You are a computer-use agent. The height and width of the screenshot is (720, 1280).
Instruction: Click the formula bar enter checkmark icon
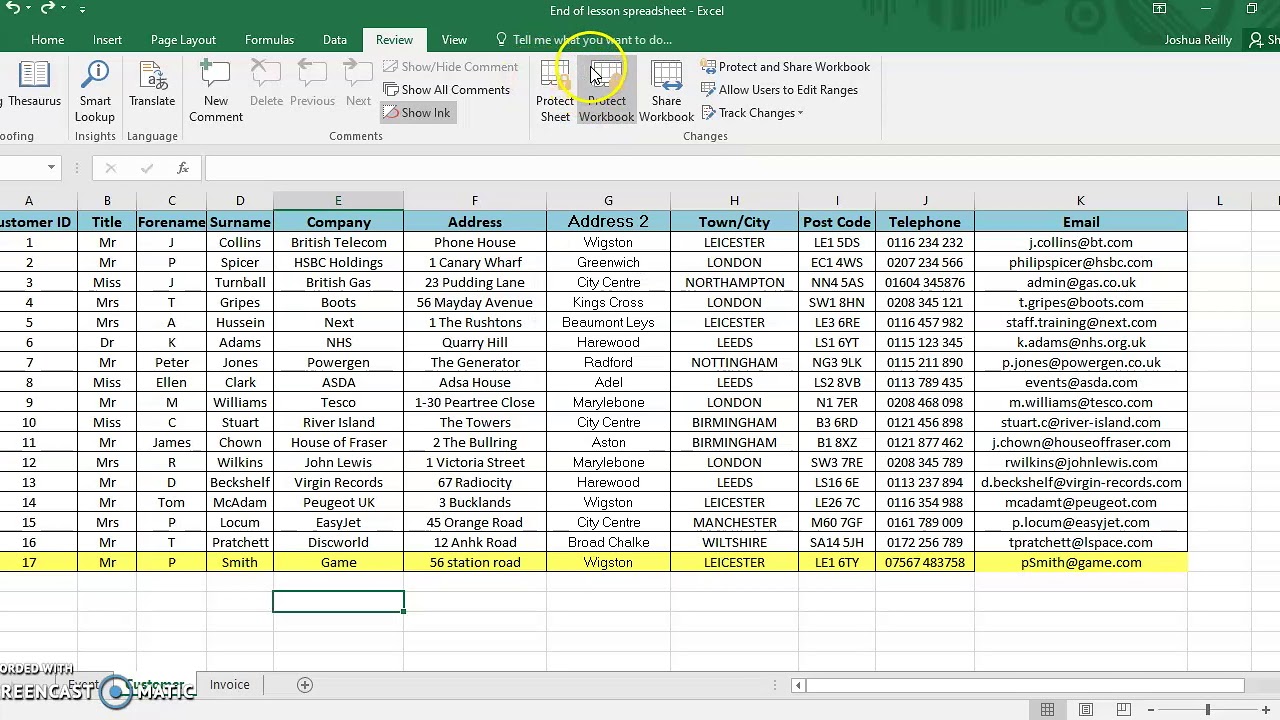[147, 168]
